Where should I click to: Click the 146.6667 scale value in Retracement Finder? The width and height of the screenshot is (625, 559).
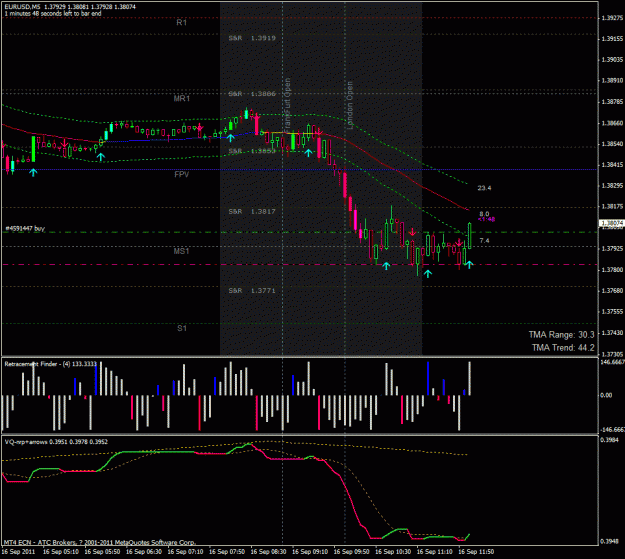click(x=612, y=362)
